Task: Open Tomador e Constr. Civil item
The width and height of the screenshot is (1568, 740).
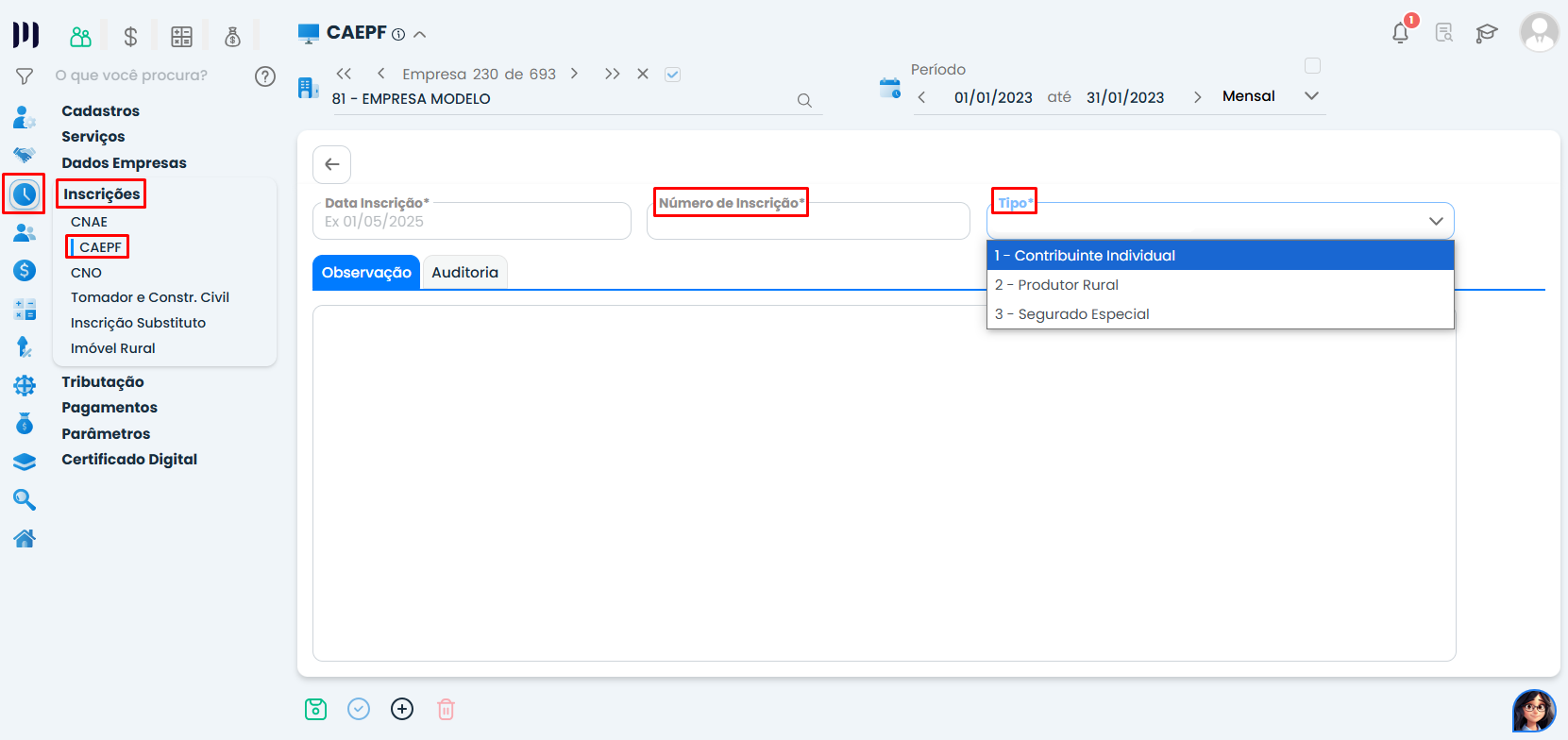Action: [150, 297]
